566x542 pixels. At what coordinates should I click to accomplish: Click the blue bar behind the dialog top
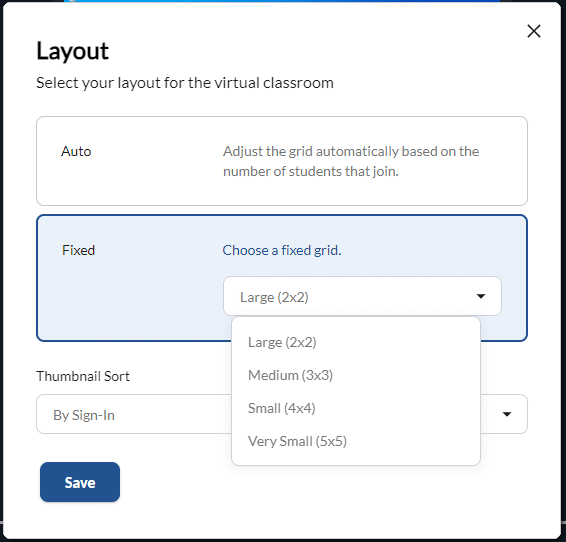pos(282,1)
